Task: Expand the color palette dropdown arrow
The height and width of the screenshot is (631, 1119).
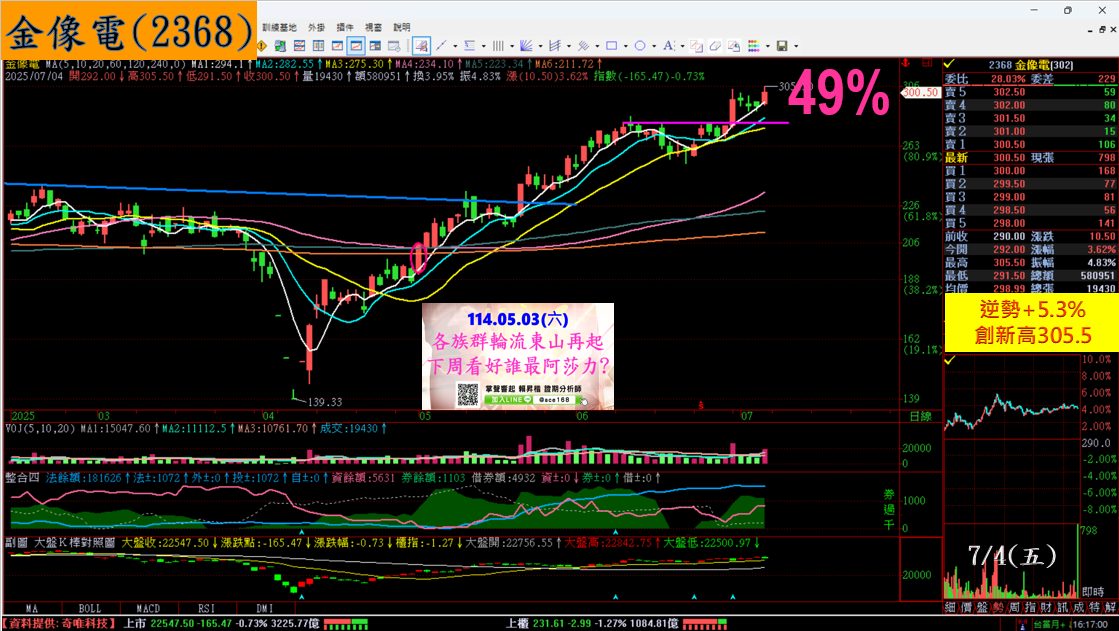Action: [x=767, y=46]
